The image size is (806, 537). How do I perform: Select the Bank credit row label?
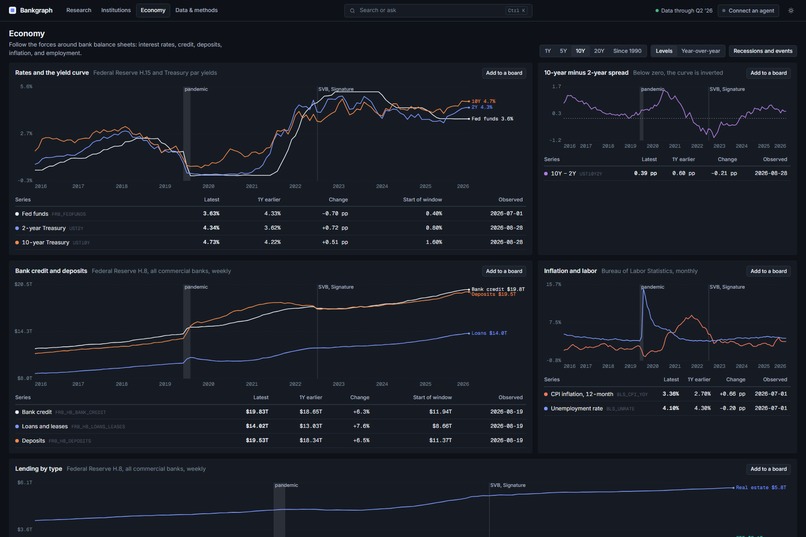(x=36, y=412)
